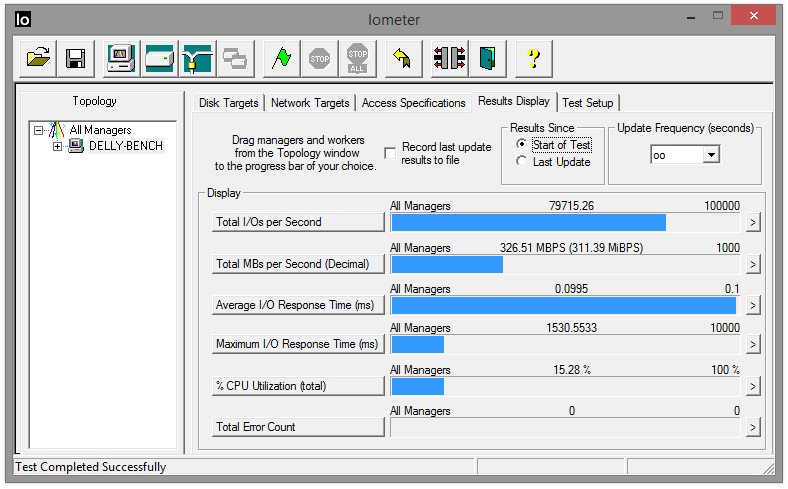Screen dimensions: 788x489
Task: Start a new manager
Action: coord(121,59)
